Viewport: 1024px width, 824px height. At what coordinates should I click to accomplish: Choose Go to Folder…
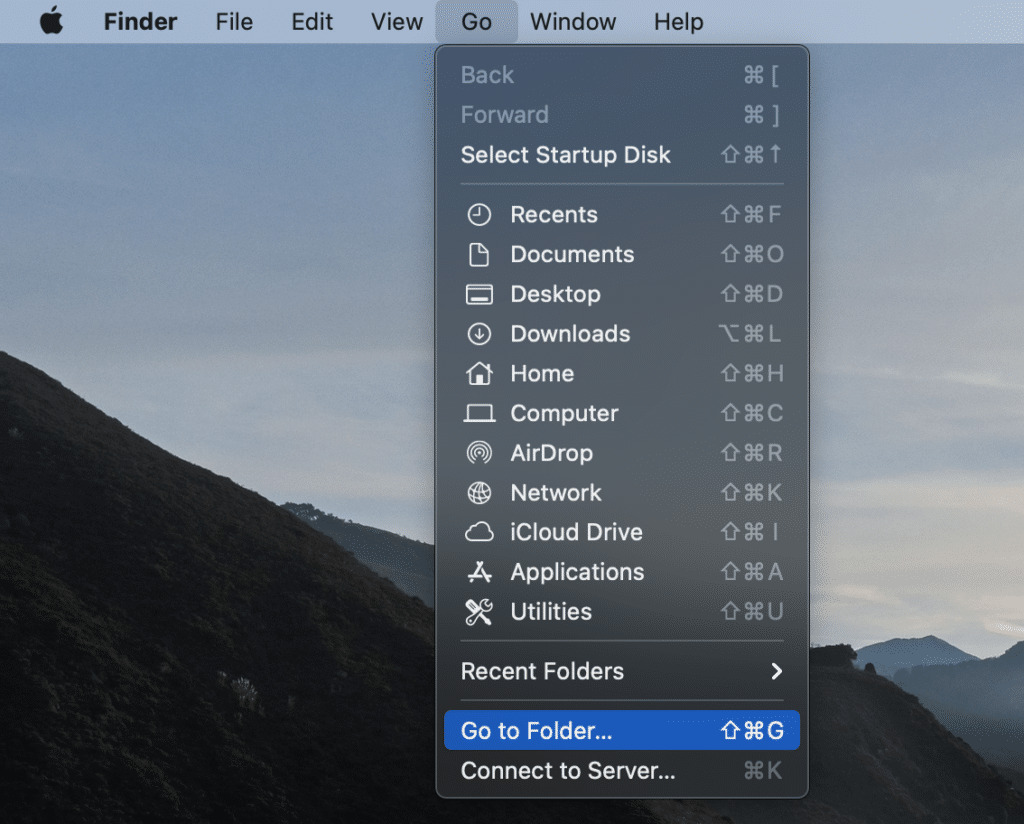point(622,731)
